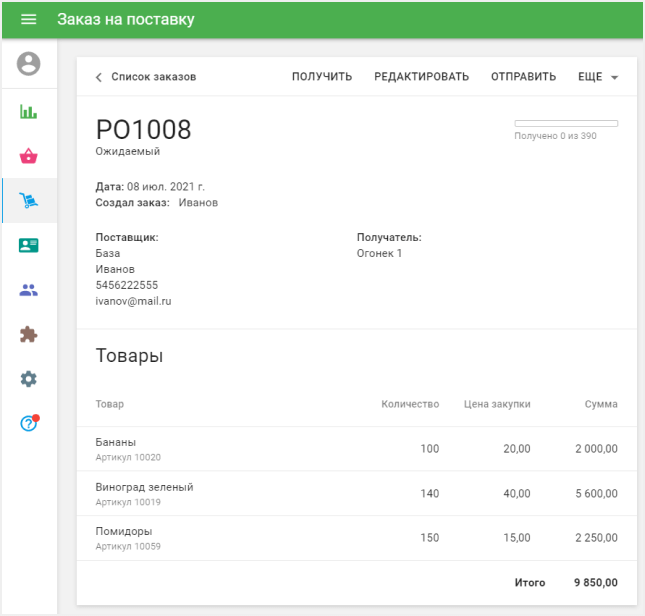The height and width of the screenshot is (616, 645).
Task: Open the pink shopping basket icon
Action: tap(29, 156)
